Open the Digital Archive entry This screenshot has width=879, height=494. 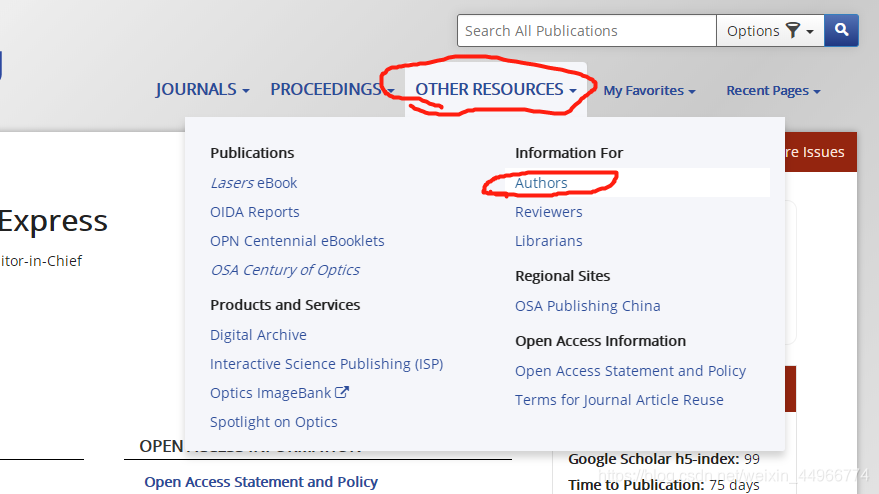(258, 335)
